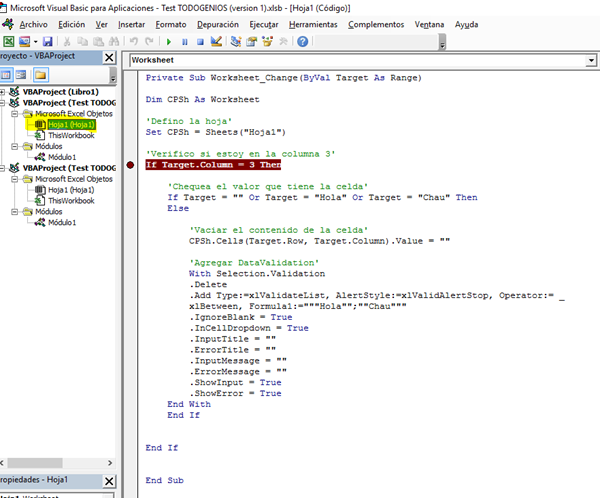600x498 pixels.
Task: Open Project Explorer toolbar icon
Action: 236,42
